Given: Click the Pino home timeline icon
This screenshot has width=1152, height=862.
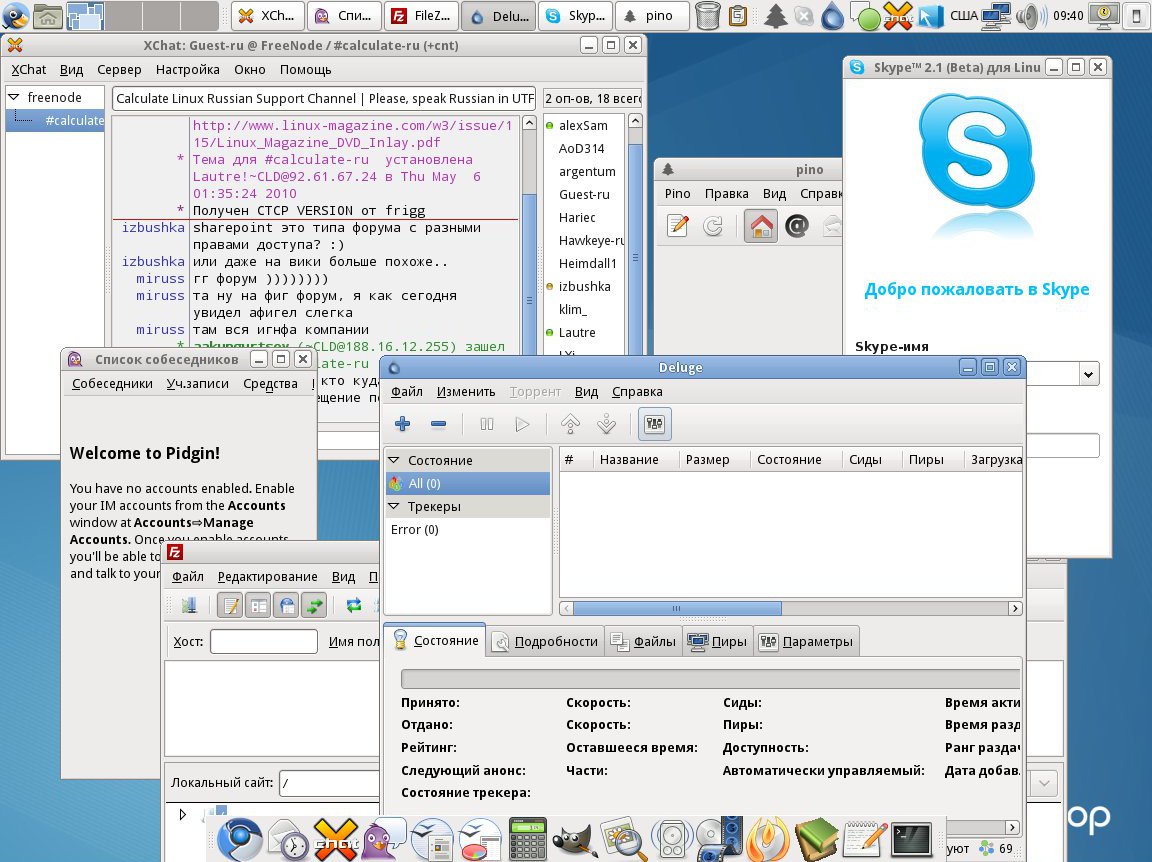Looking at the screenshot, I should [x=761, y=227].
